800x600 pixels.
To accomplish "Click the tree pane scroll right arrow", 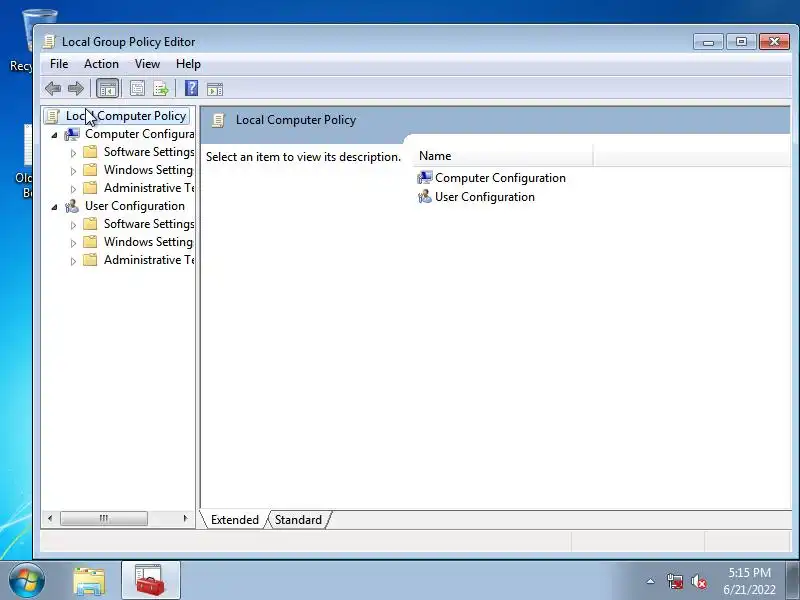I will (185, 519).
